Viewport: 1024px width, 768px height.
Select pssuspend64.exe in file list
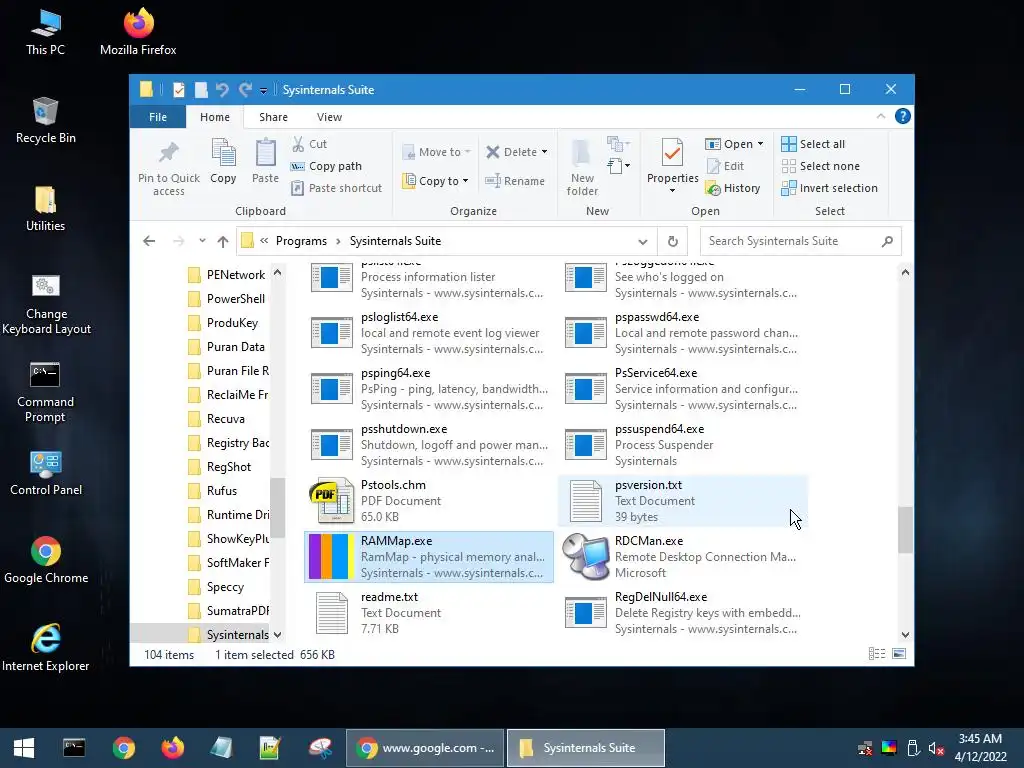(682, 444)
